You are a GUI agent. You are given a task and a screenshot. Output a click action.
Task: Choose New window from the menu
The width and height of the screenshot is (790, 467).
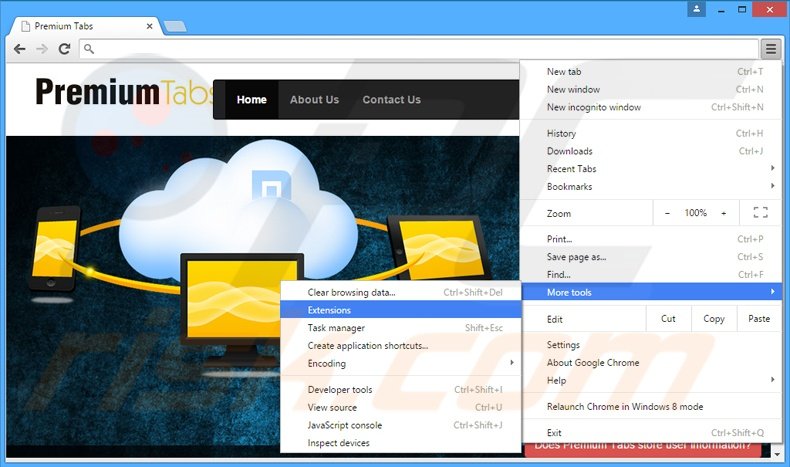coord(651,89)
